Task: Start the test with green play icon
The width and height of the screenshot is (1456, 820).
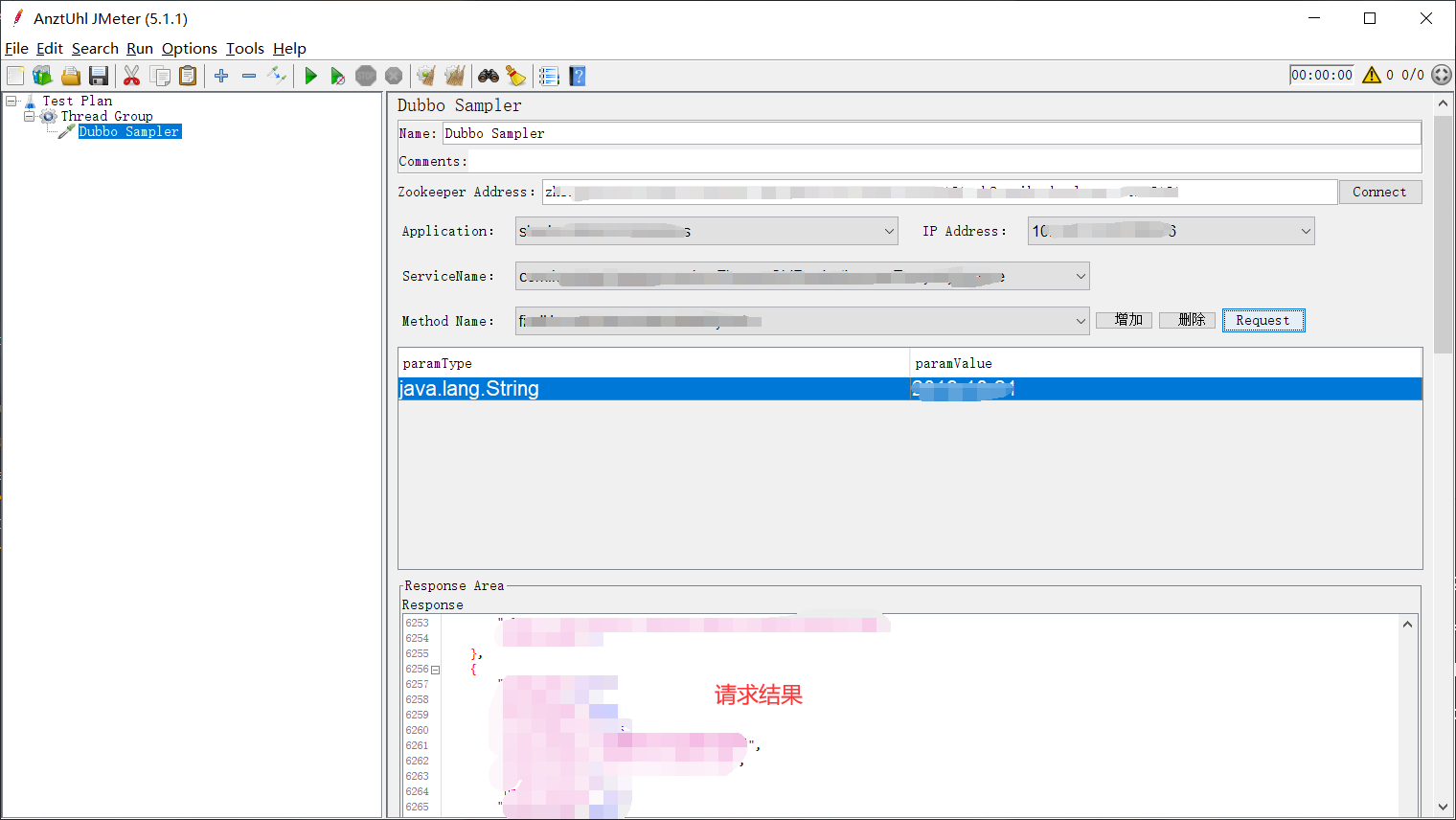Action: click(x=310, y=76)
